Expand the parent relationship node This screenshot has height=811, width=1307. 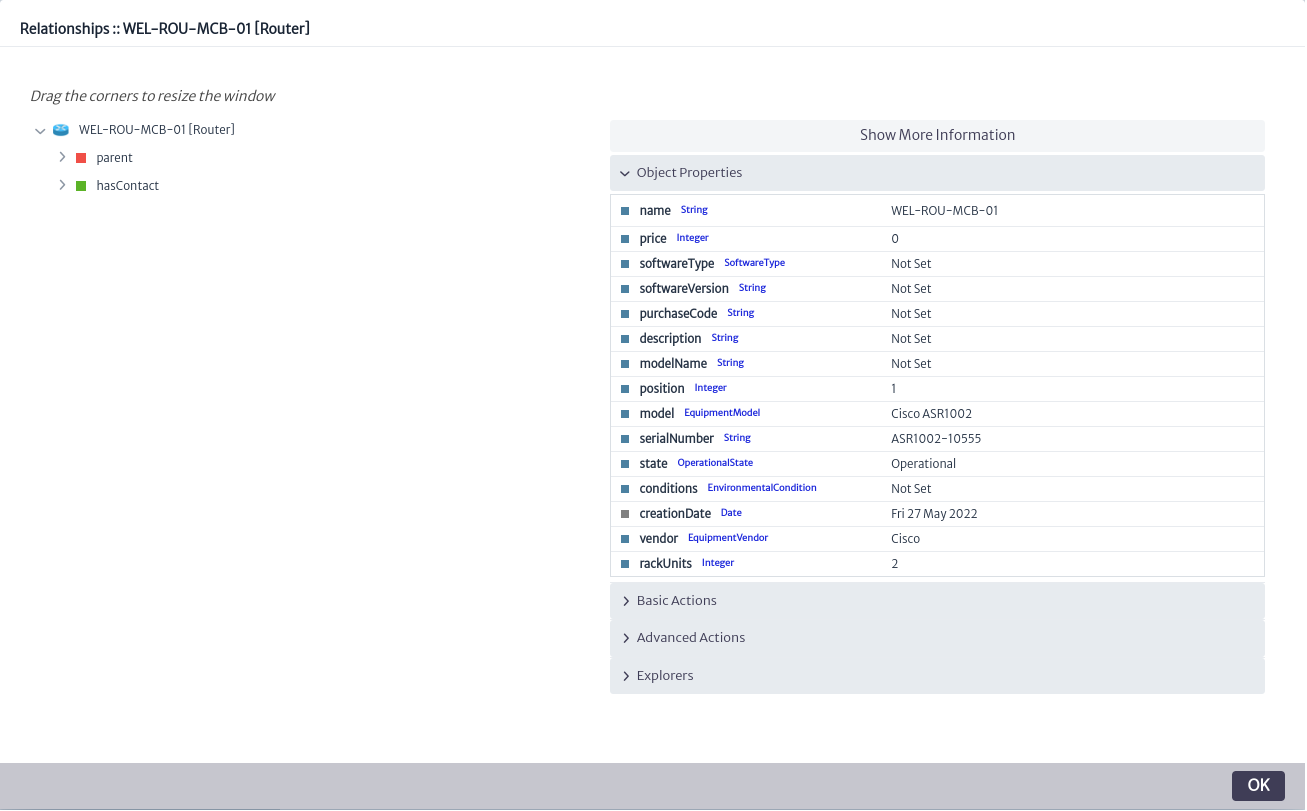[62, 158]
